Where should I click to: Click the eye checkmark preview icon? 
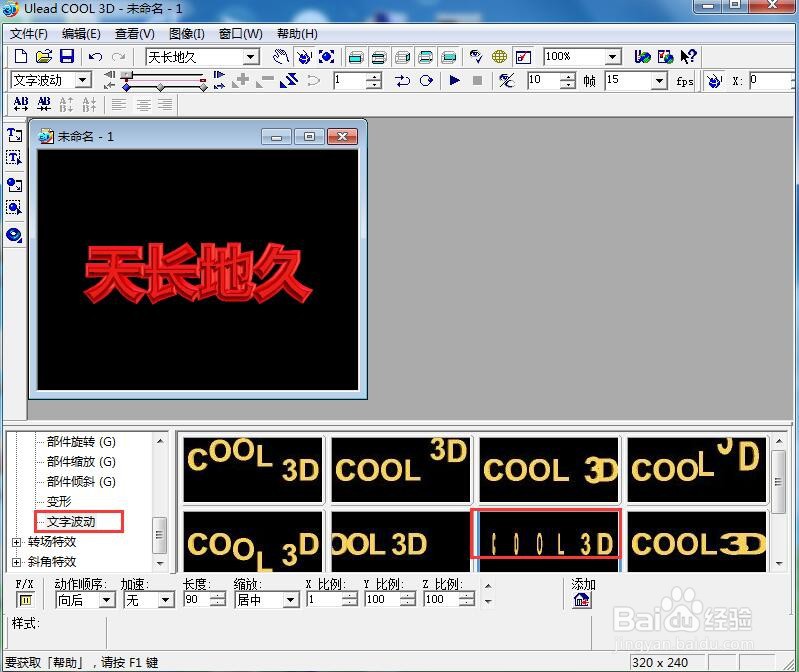[475, 57]
